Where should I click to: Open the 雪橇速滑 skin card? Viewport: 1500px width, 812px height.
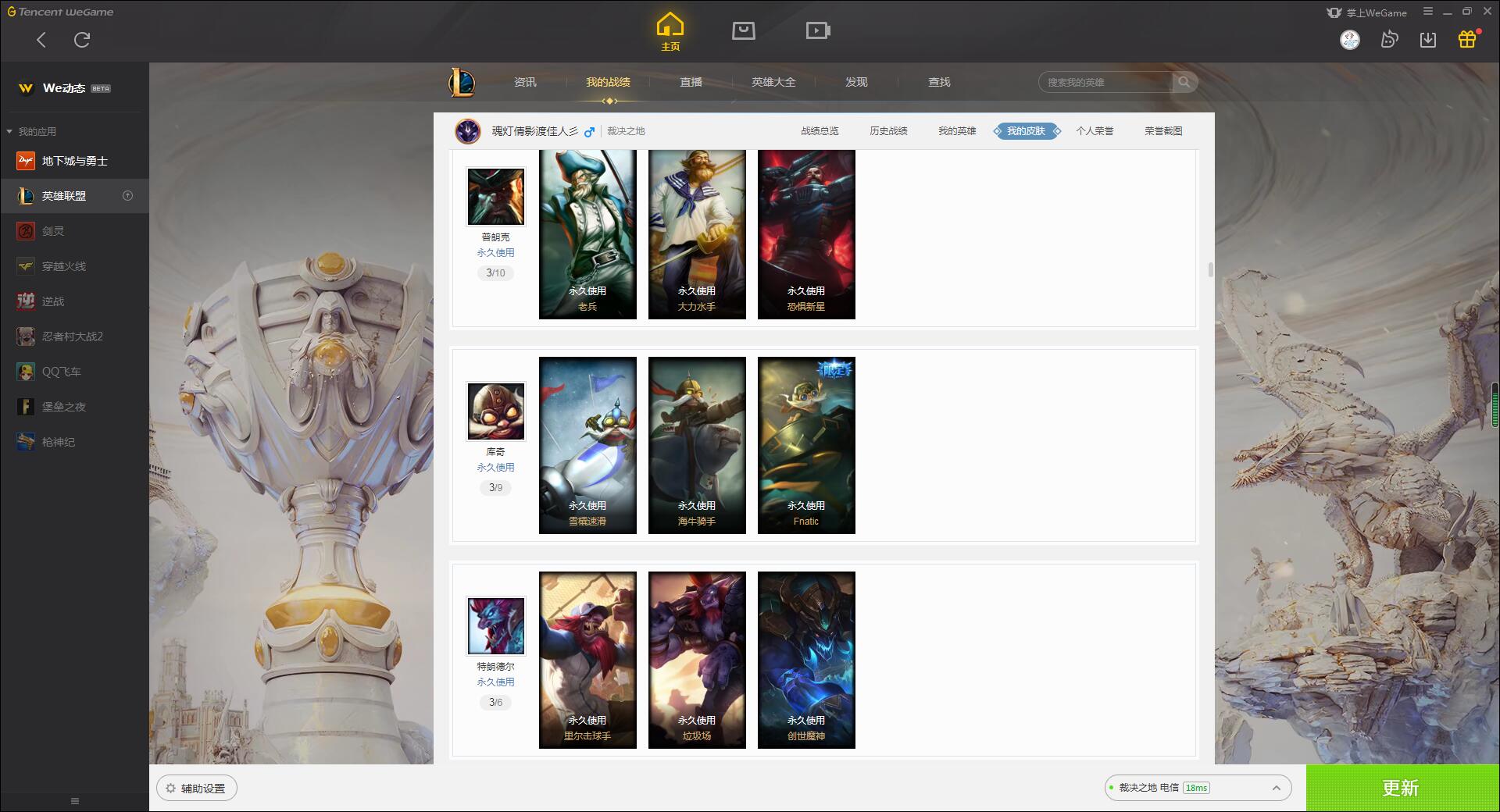coord(587,445)
